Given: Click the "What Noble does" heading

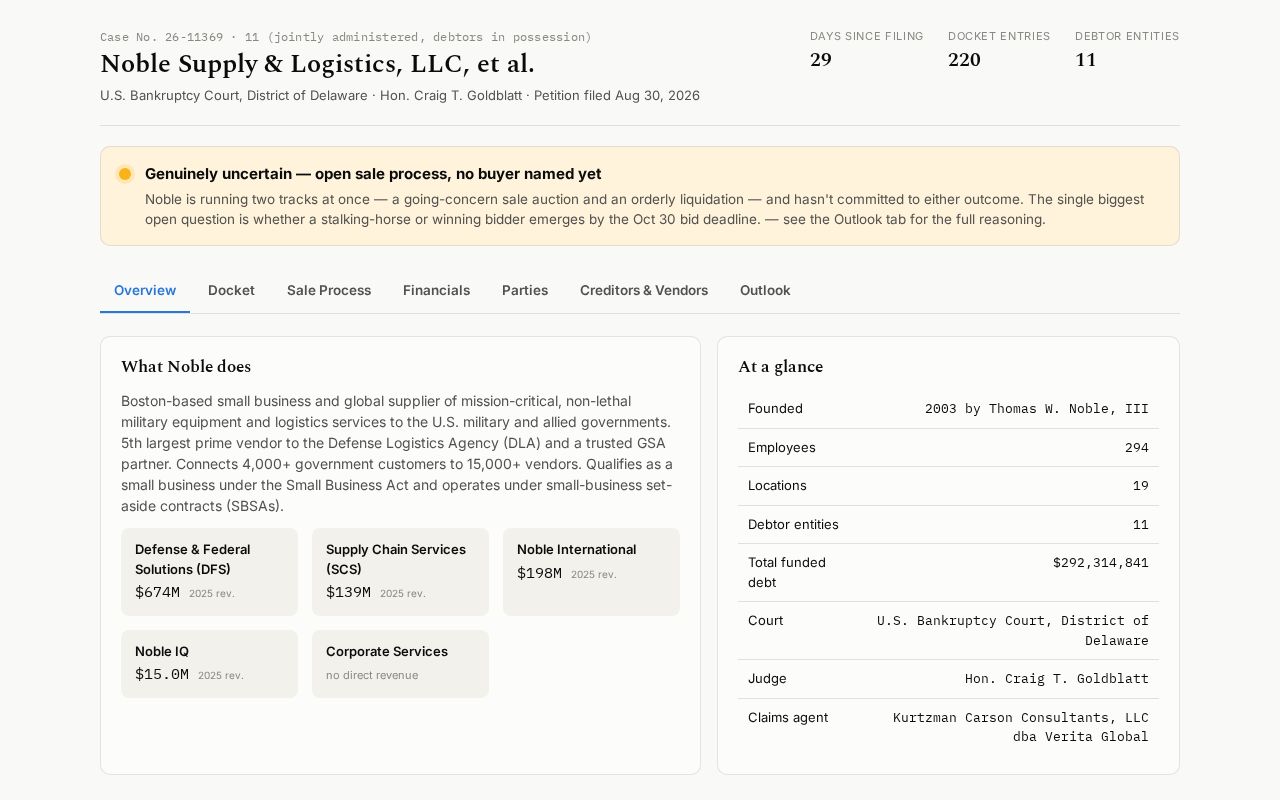Looking at the screenshot, I should [186, 367].
